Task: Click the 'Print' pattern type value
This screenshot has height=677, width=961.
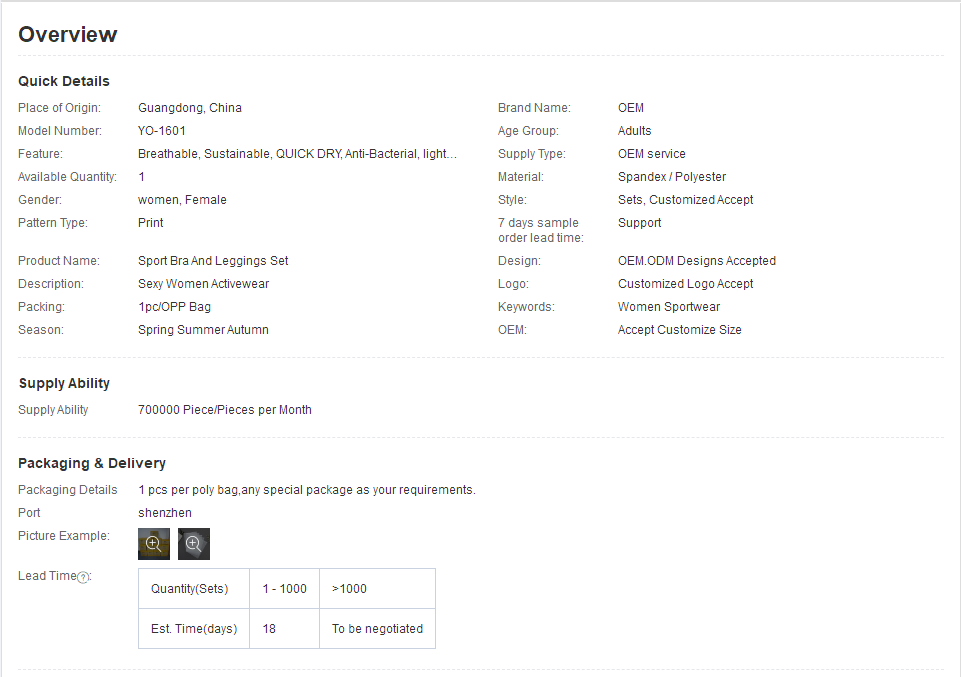Action: click(151, 222)
